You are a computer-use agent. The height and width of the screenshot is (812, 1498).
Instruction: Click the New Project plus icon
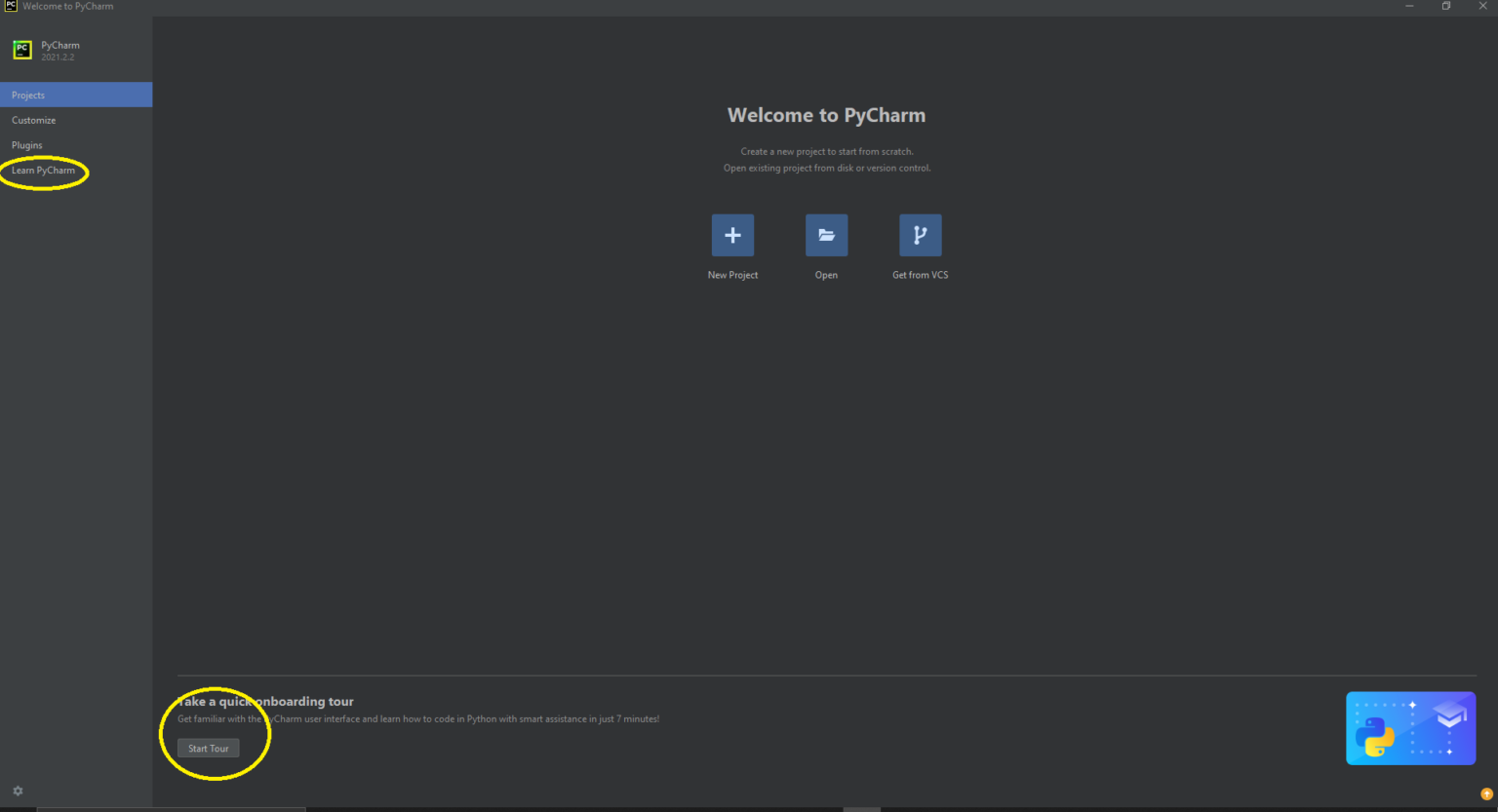point(732,235)
